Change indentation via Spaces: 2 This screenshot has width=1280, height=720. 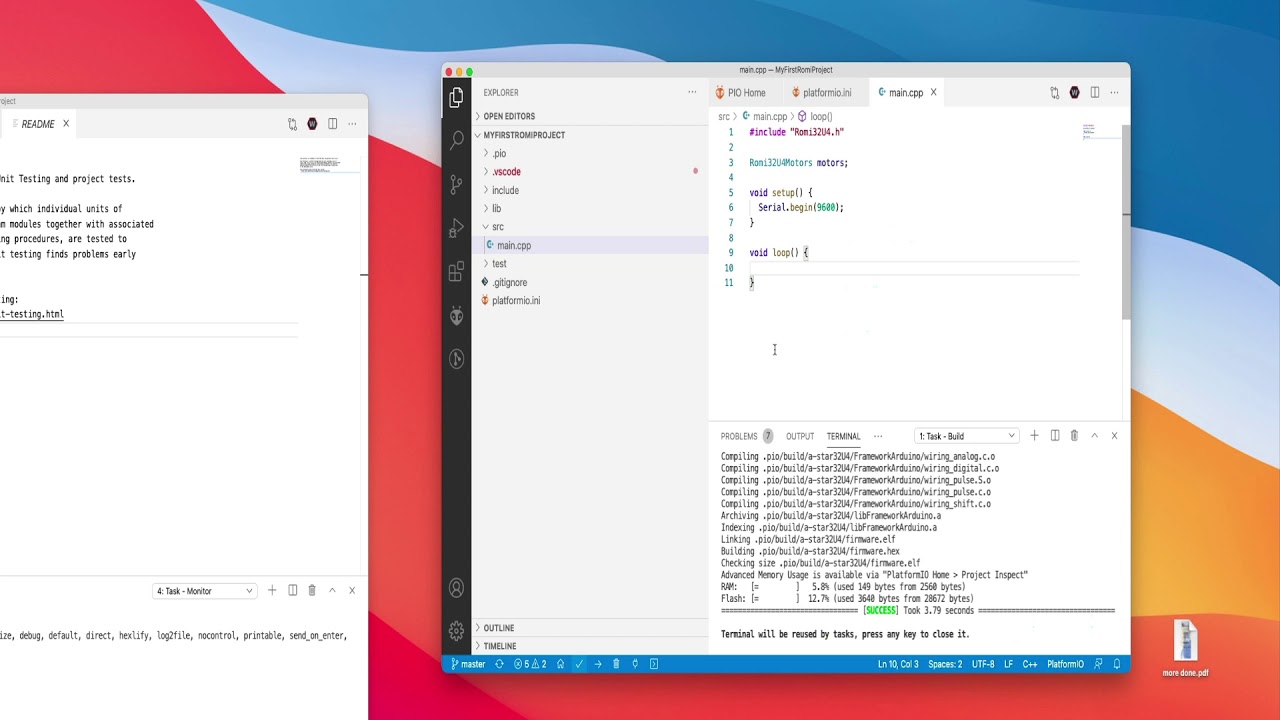[x=945, y=664]
